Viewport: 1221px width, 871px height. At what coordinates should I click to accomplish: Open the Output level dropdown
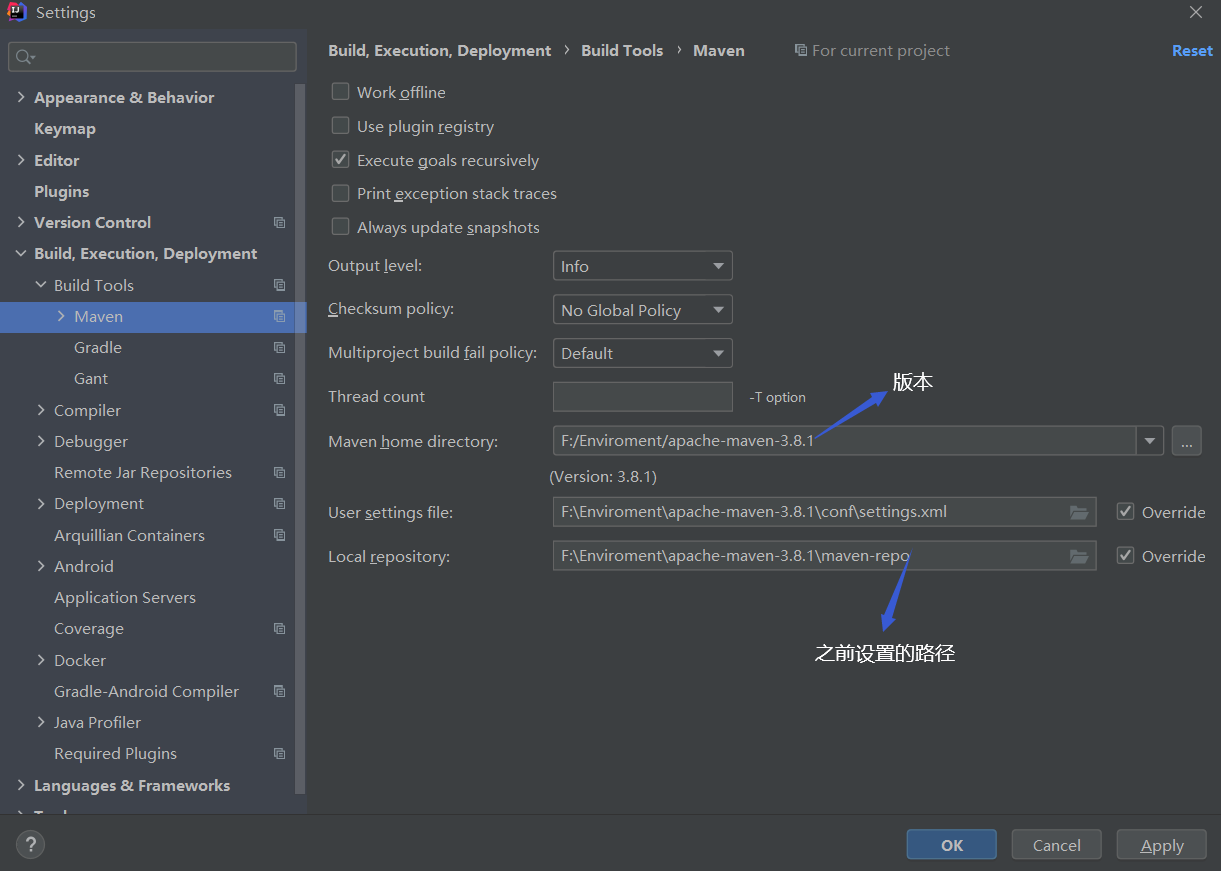click(x=642, y=266)
